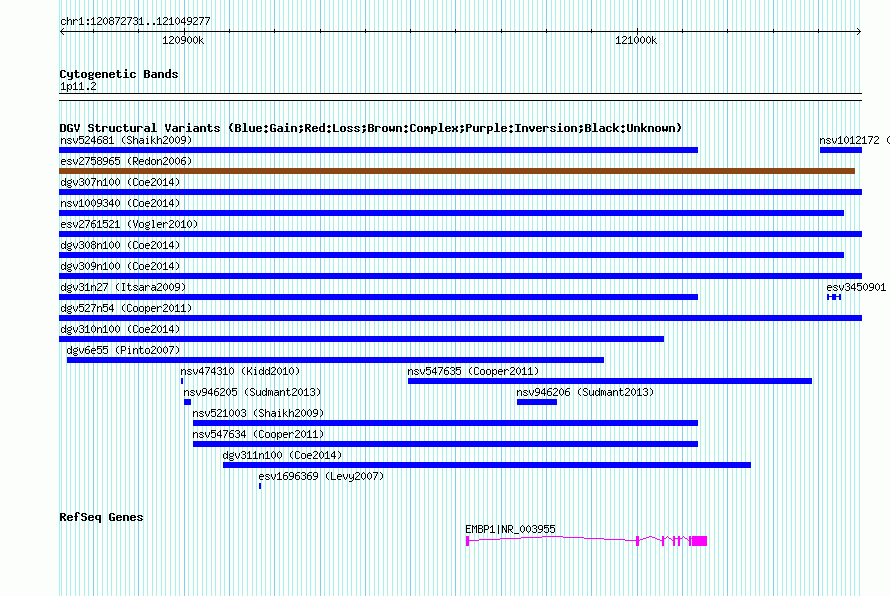This screenshot has height=596, width=890.
Task: Open the nsv1009340 (Coe2014) variant label
Action: tap(120, 203)
